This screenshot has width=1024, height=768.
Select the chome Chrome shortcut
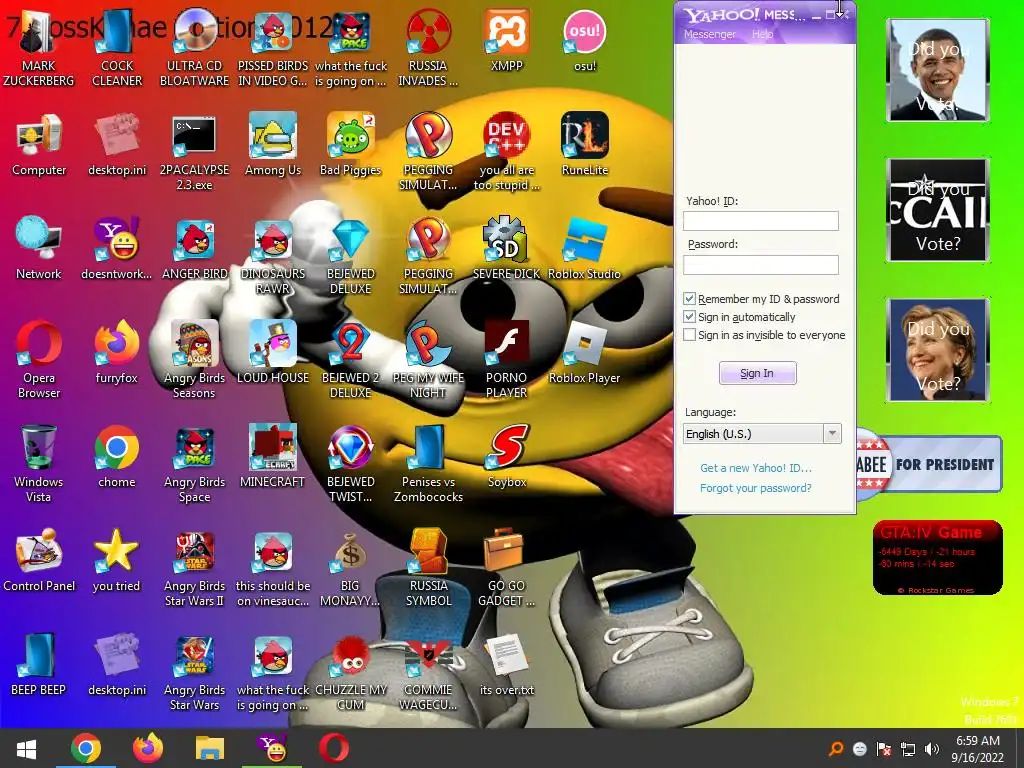[117, 457]
